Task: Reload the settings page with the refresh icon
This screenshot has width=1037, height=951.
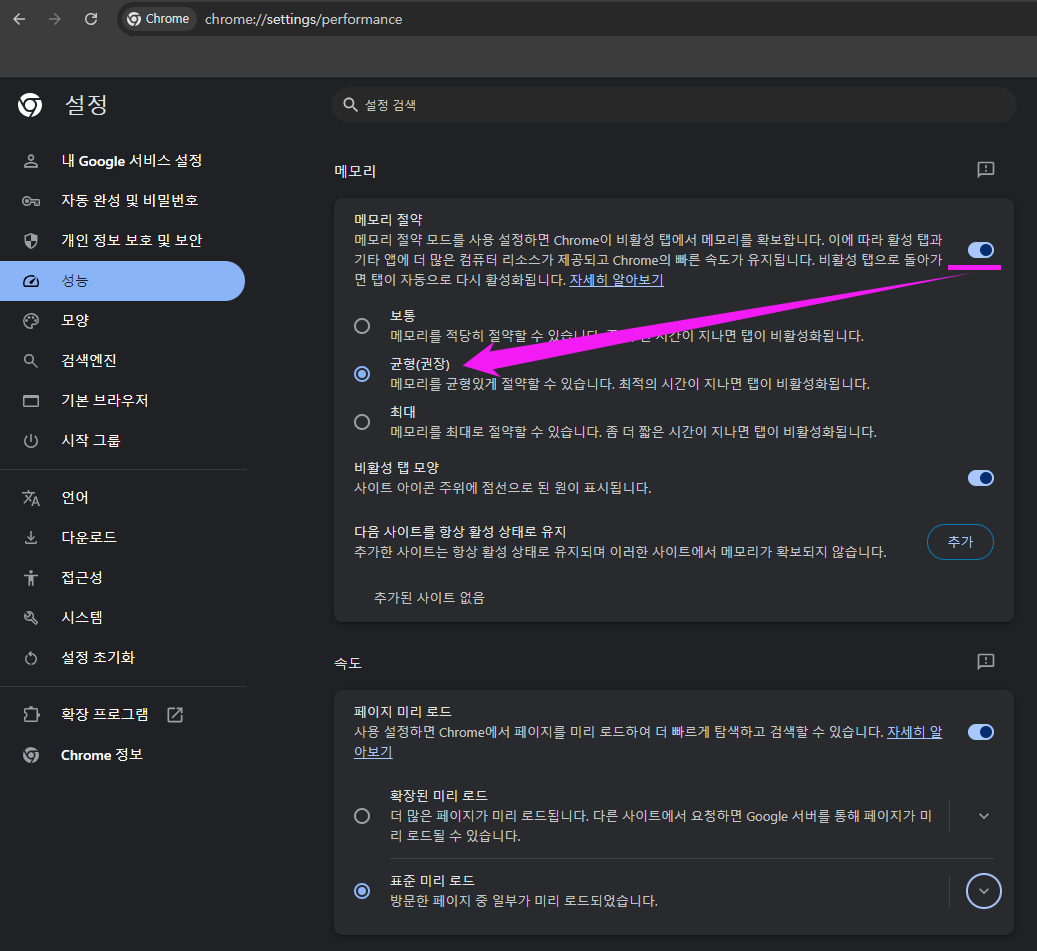Action: [90, 18]
